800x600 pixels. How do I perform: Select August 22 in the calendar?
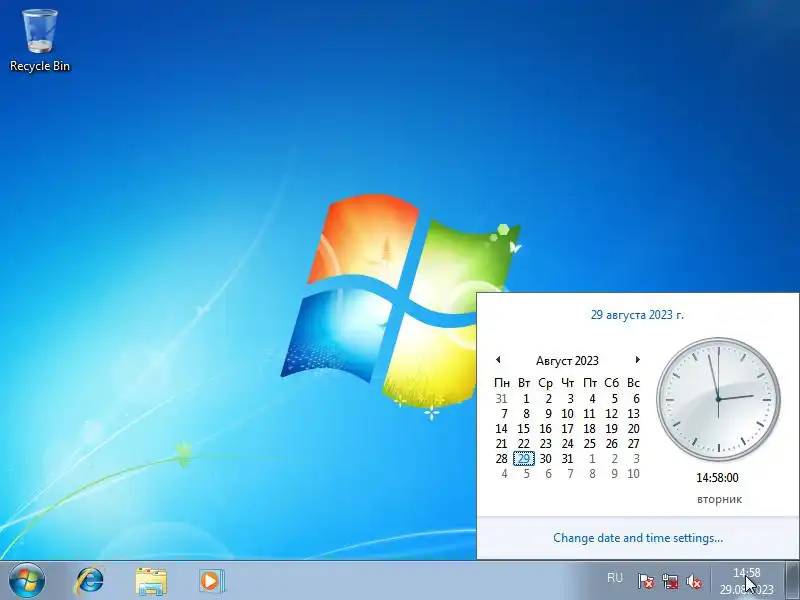coord(523,444)
